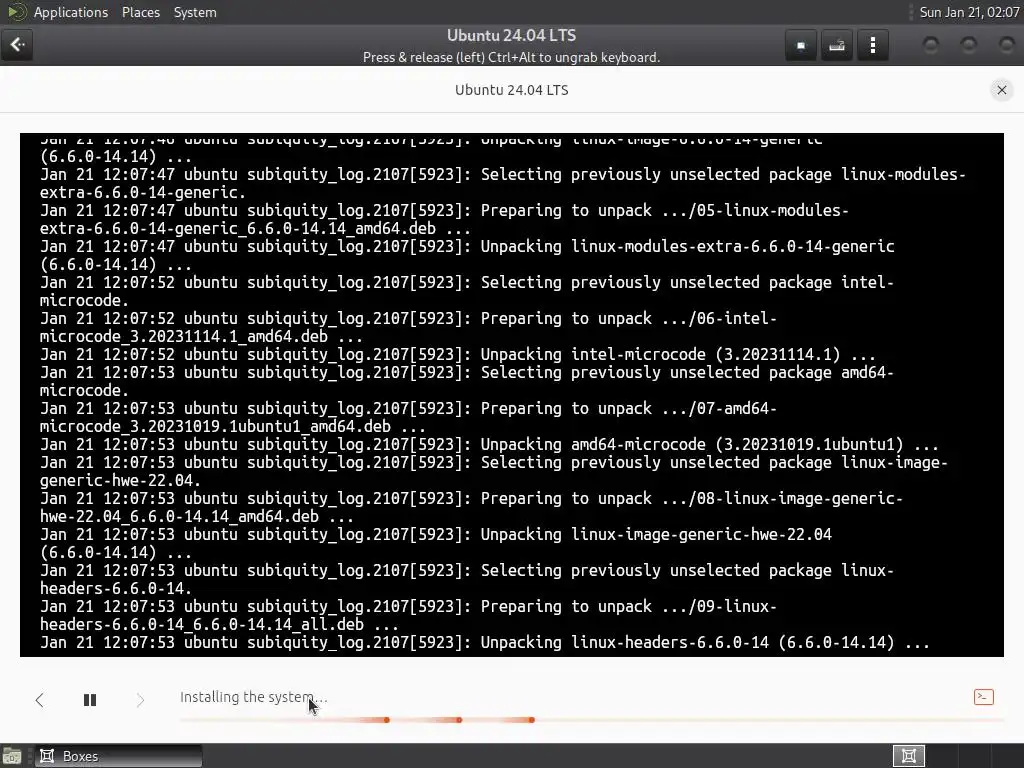
Task: Click the 'Installing the system...' status text
Action: [253, 697]
